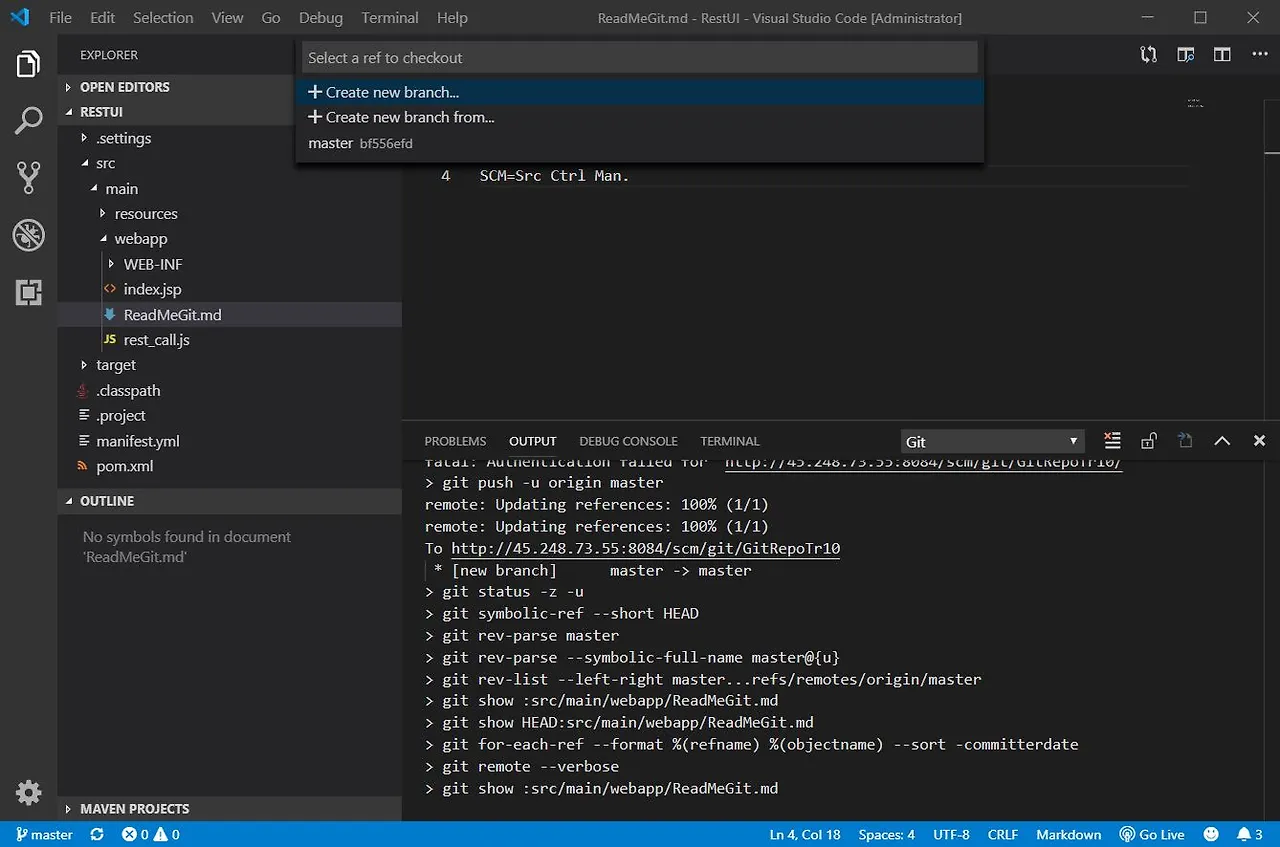Collapse the RESTUI folder section
Image resolution: width=1280 pixels, height=847 pixels.
coord(230,112)
